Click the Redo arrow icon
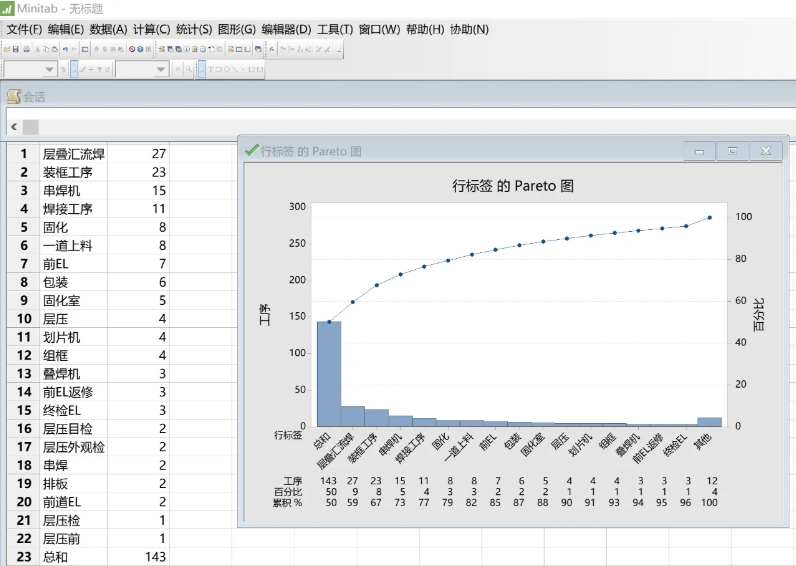796x566 pixels. (74, 49)
